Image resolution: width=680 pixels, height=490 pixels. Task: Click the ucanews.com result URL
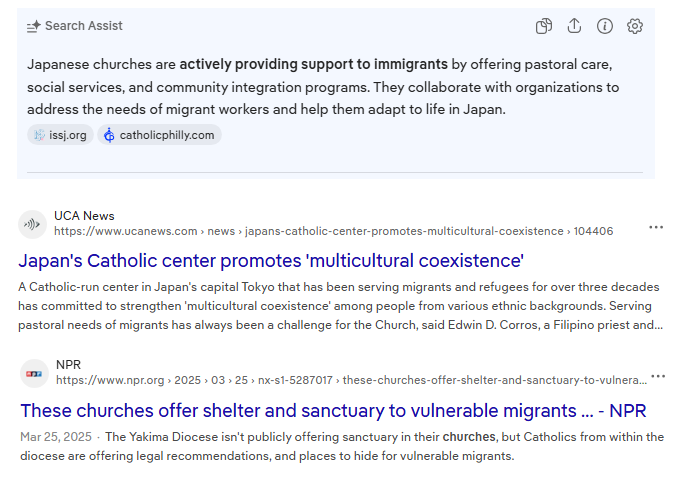(x=333, y=231)
